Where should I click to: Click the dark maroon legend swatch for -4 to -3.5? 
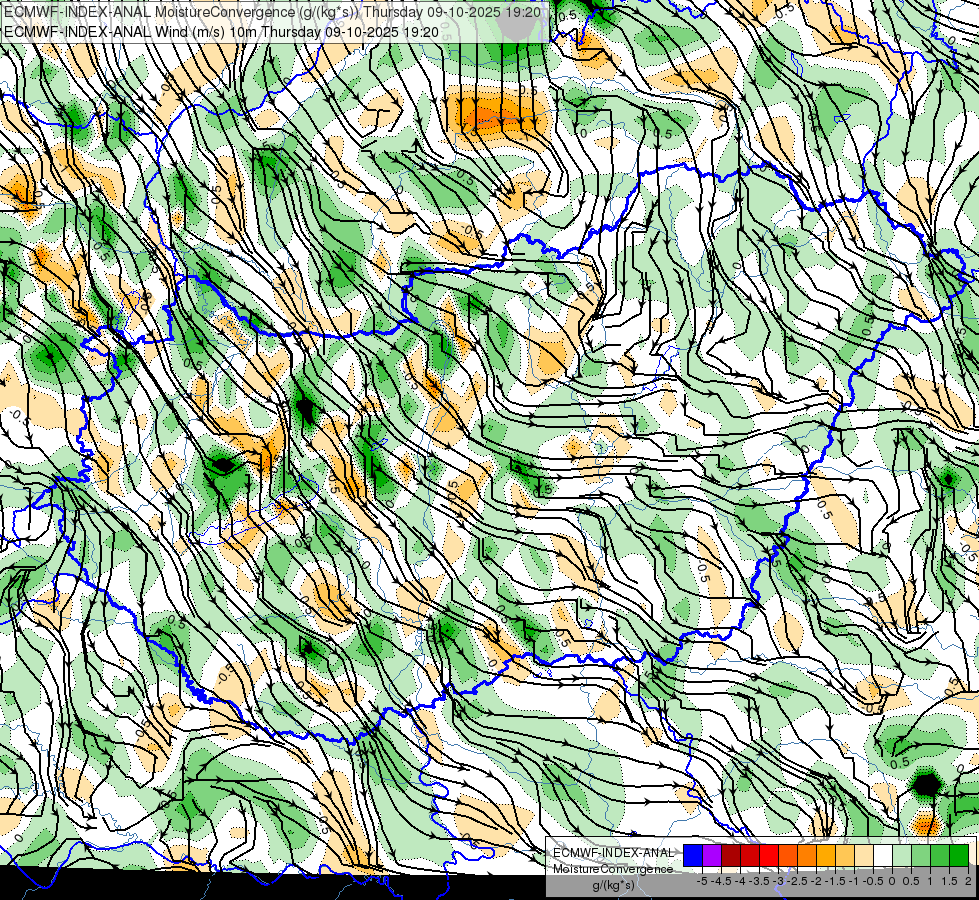(731, 855)
